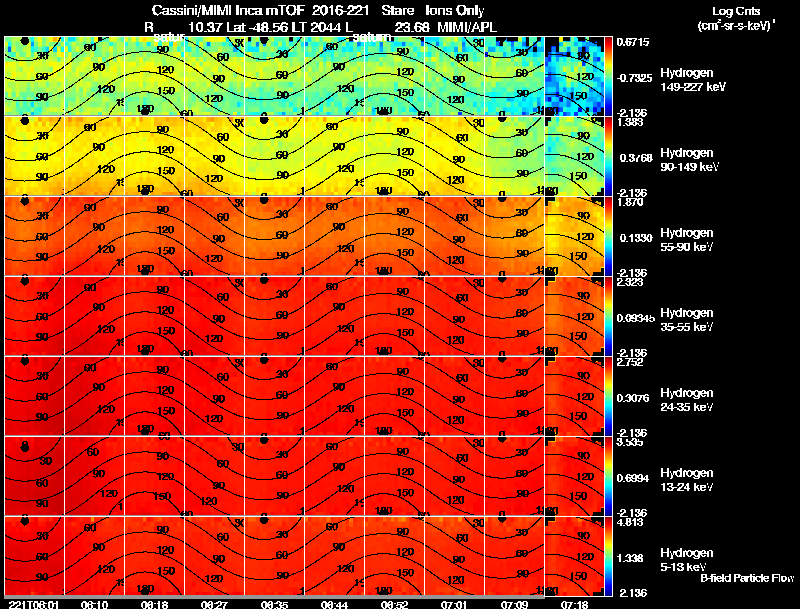
Task: Click the 1.338 color scale midpoint
Action: (x=631, y=559)
